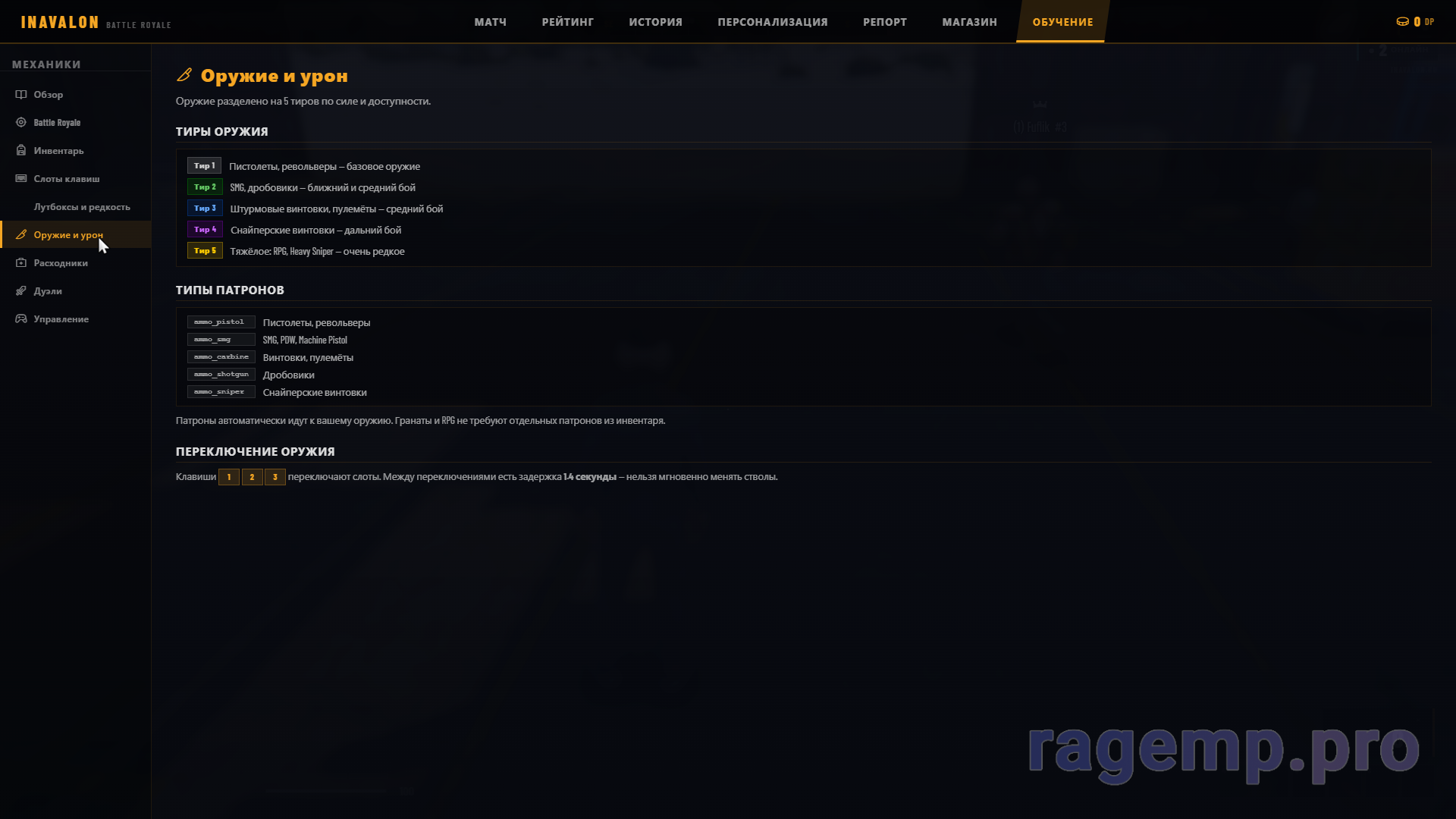Click the DP coin icon in header
This screenshot has height=819, width=1456.
tap(1402, 22)
